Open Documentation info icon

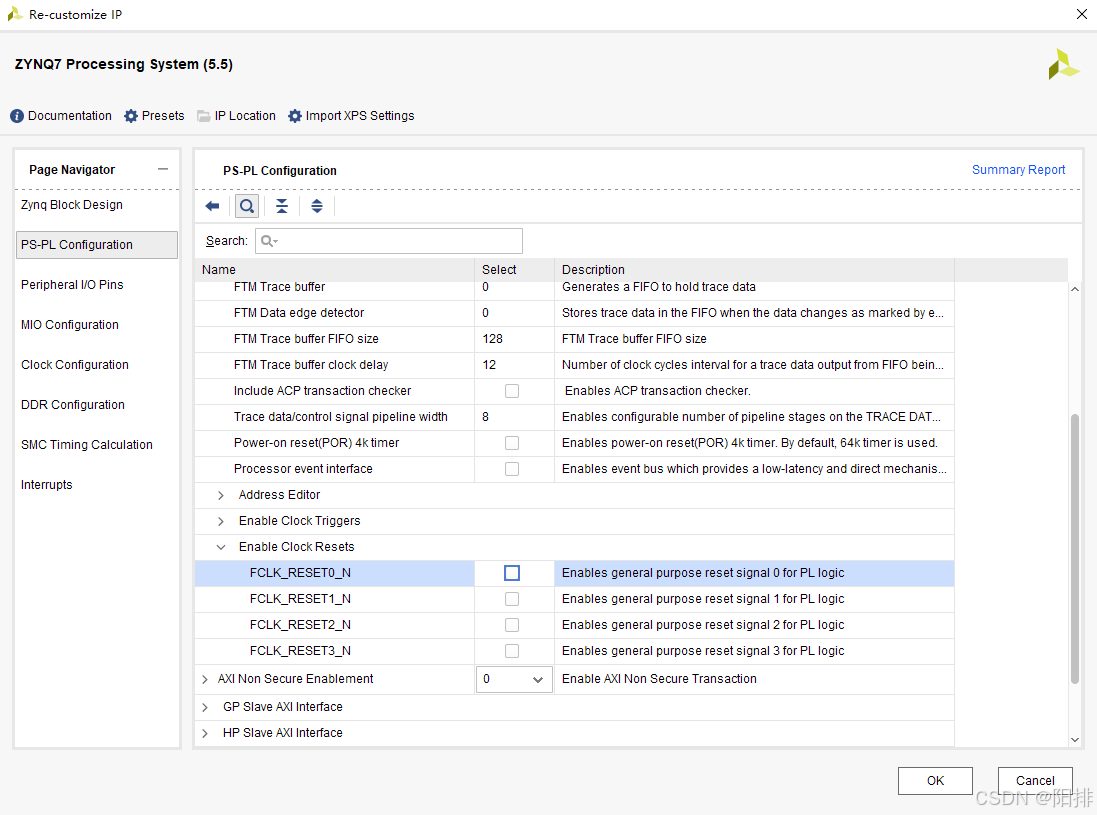point(17,116)
